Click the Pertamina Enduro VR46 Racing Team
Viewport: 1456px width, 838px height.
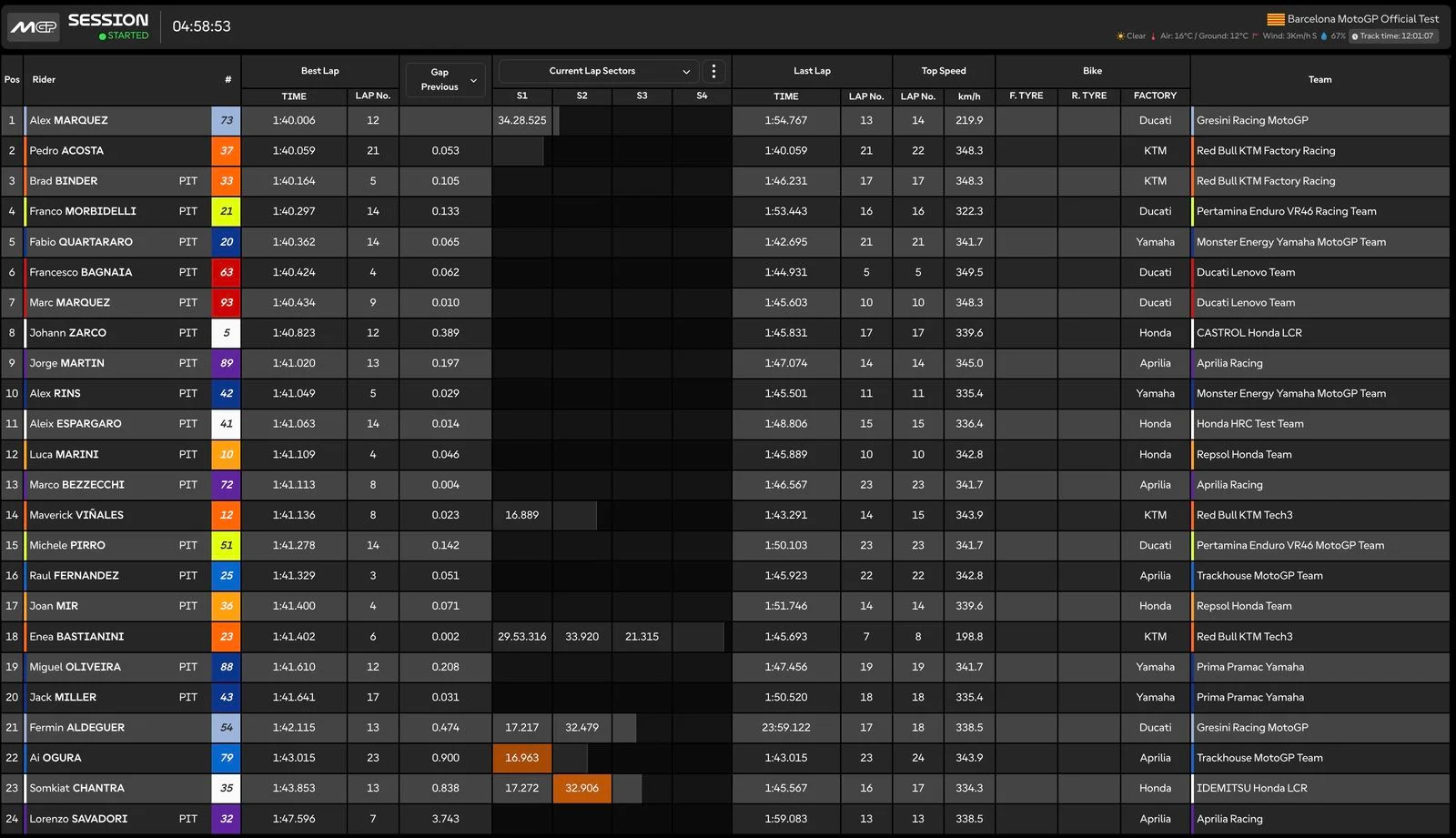coord(1287,211)
